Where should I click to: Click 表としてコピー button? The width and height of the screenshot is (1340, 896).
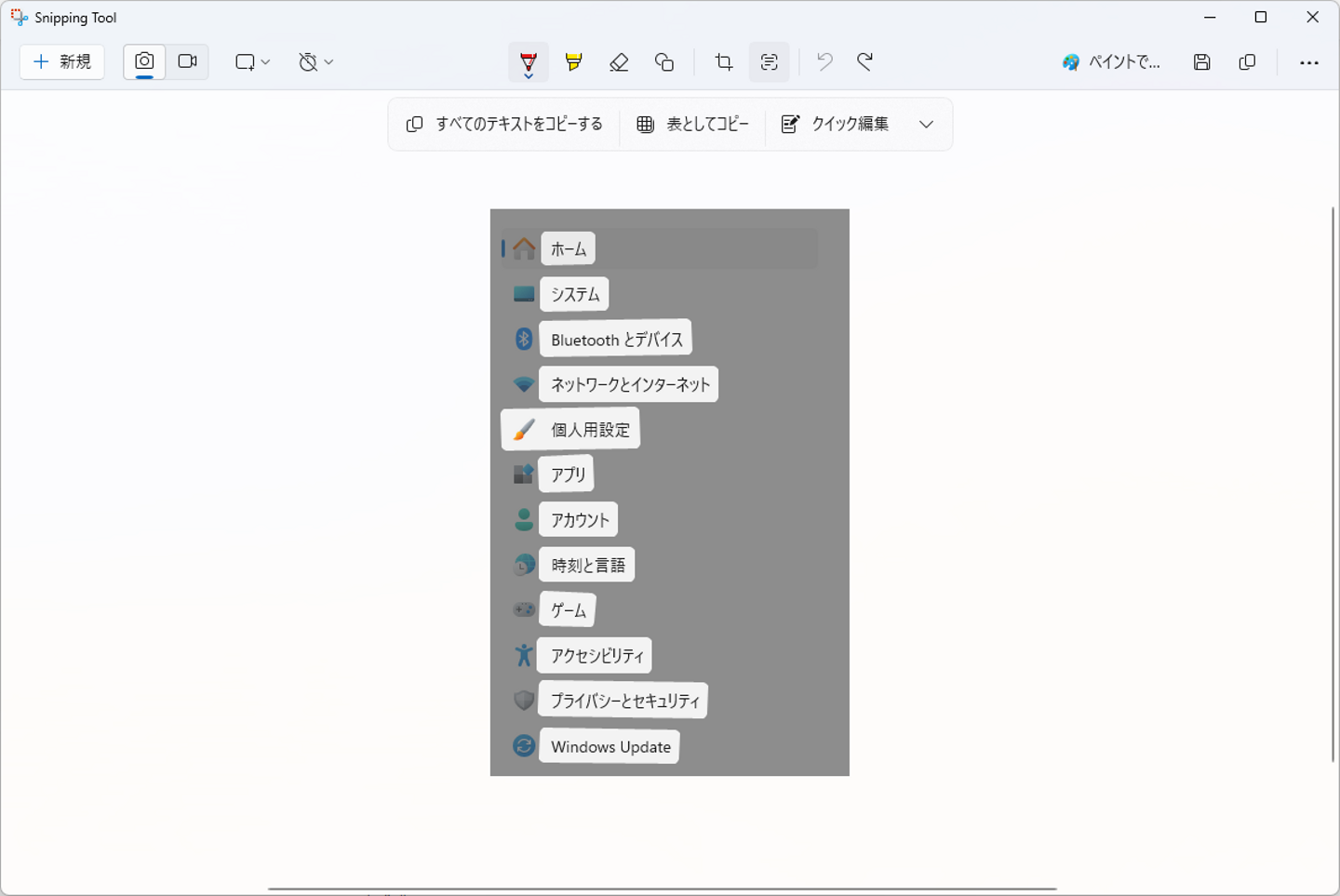click(692, 125)
